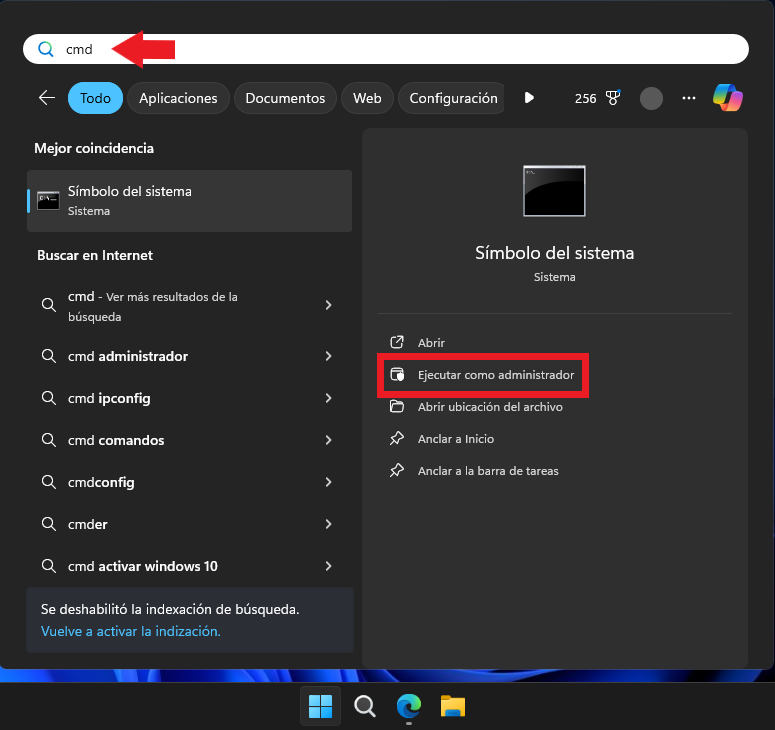This screenshot has width=775, height=730.
Task: Launch Microsoft Edge from taskbar
Action: click(x=409, y=706)
